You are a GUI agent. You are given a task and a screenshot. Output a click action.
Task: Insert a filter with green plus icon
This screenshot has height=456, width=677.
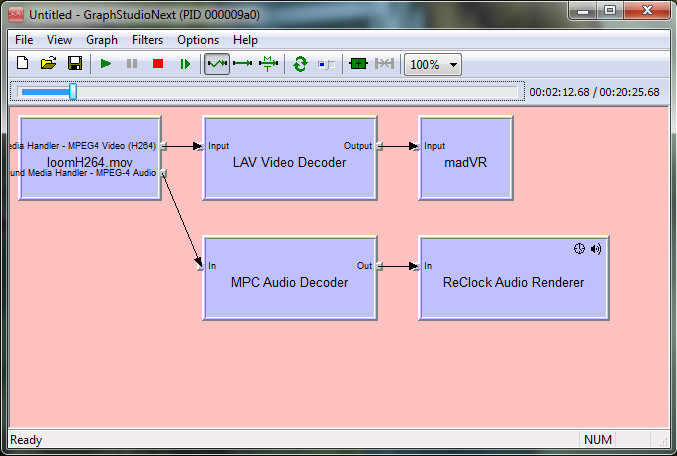[x=358, y=64]
